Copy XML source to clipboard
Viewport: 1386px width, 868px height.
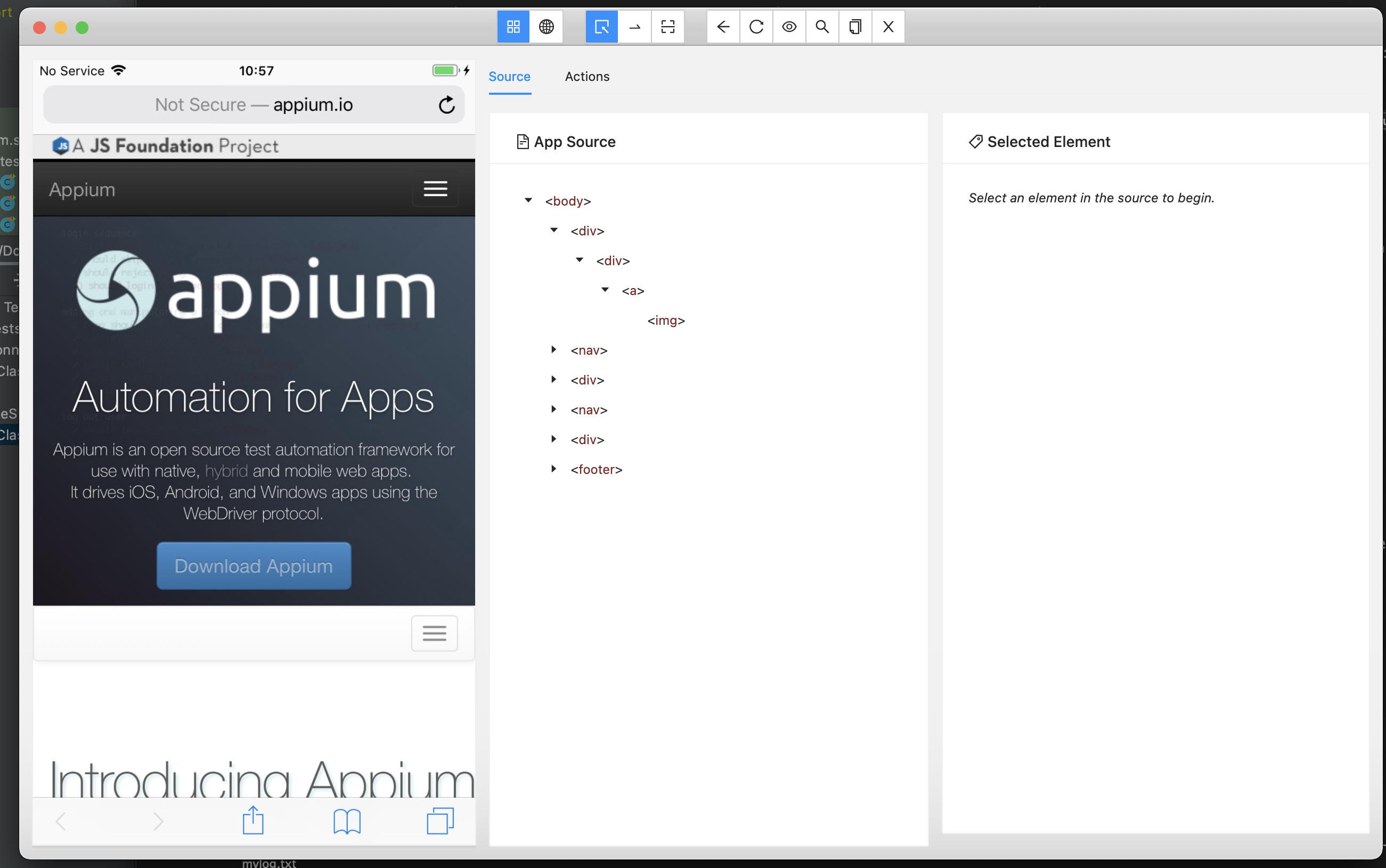(x=855, y=27)
